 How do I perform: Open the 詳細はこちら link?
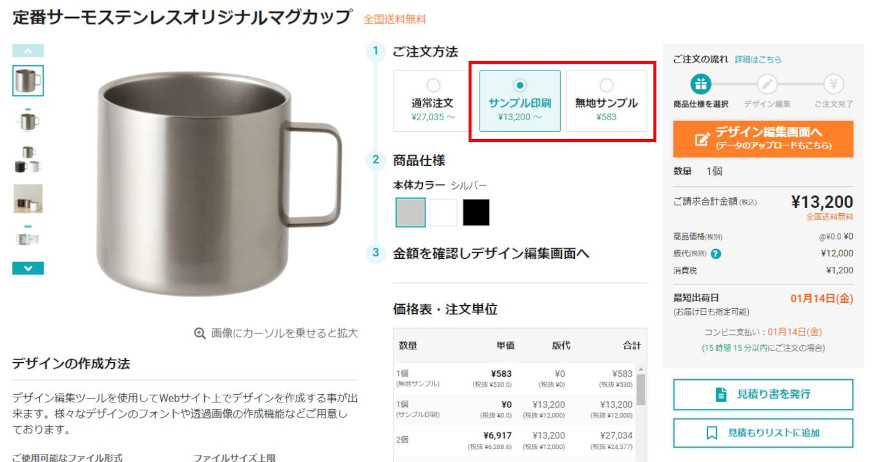[x=758, y=60]
